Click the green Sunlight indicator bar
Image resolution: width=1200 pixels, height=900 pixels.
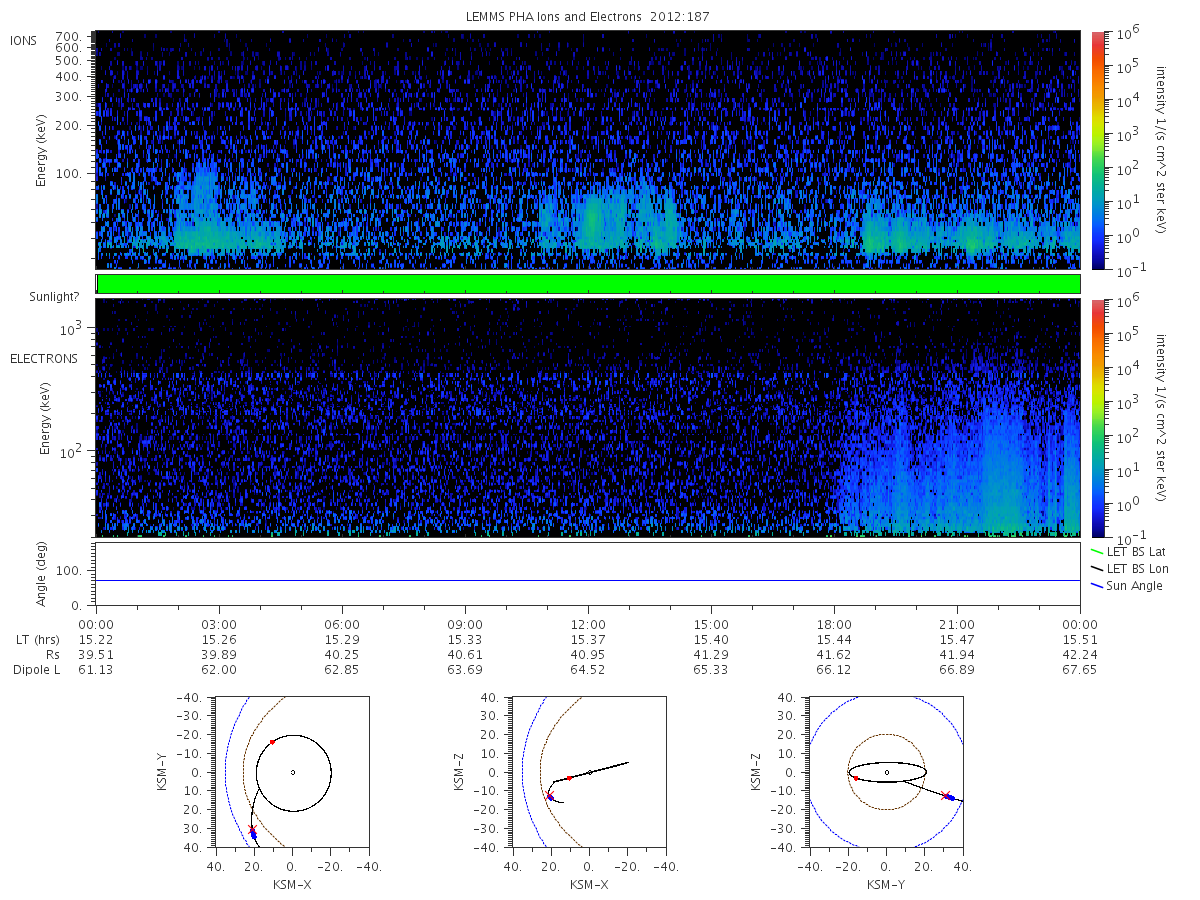[588, 284]
